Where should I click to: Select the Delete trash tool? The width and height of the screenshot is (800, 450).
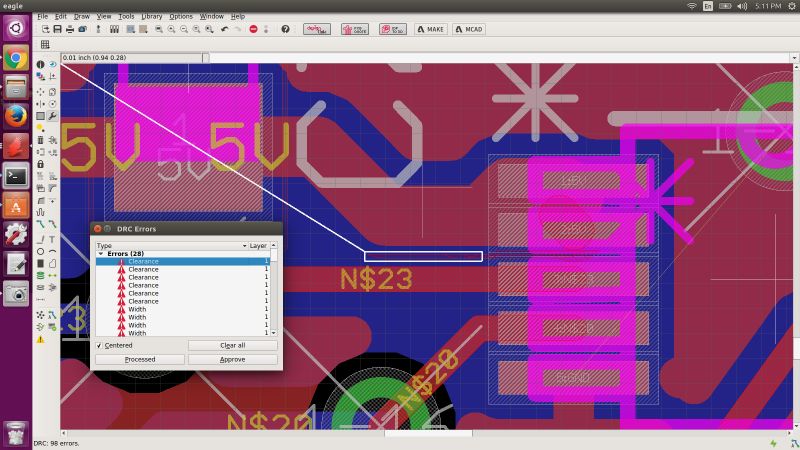40,140
